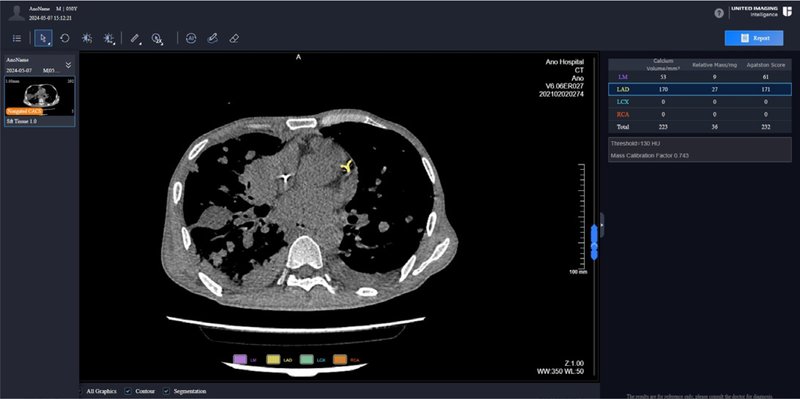
Task: Select the pen edit segmentation tool
Action: [x=213, y=38]
